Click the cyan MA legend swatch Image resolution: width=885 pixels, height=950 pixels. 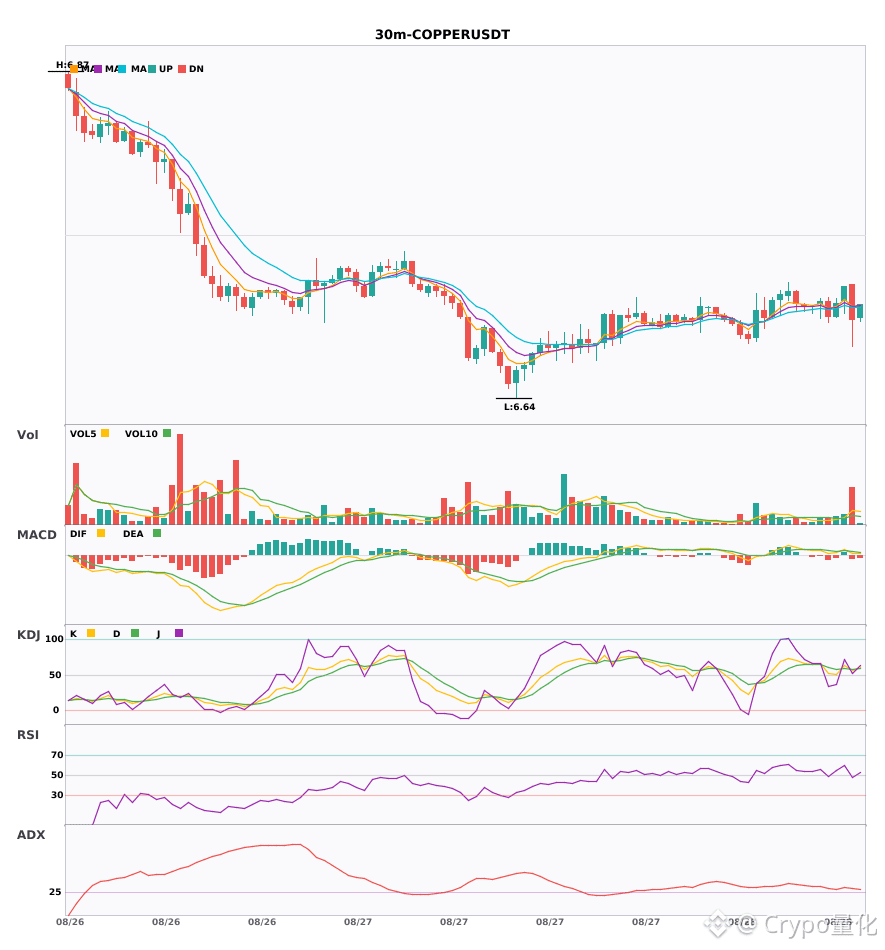click(122, 69)
